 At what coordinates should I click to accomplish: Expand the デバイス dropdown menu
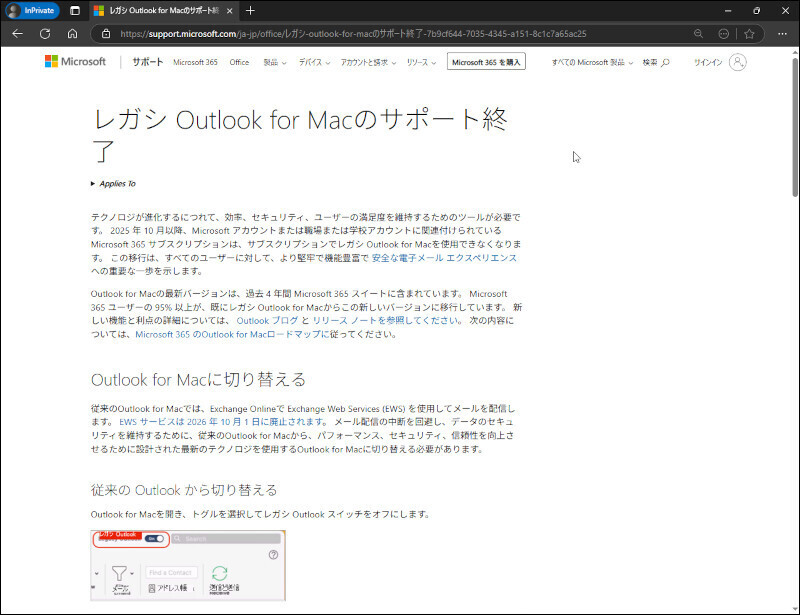click(x=314, y=62)
